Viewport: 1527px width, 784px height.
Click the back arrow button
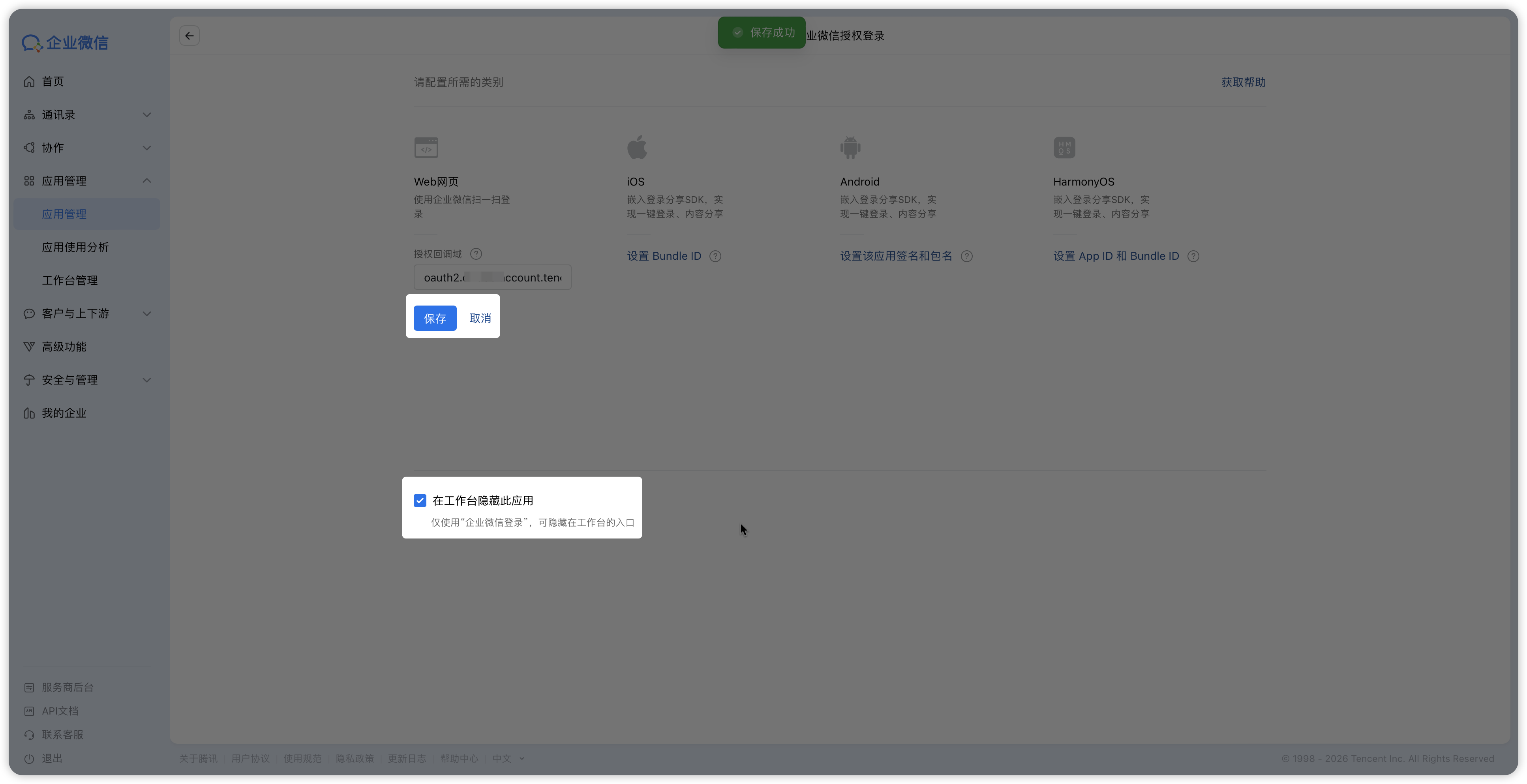coord(189,36)
